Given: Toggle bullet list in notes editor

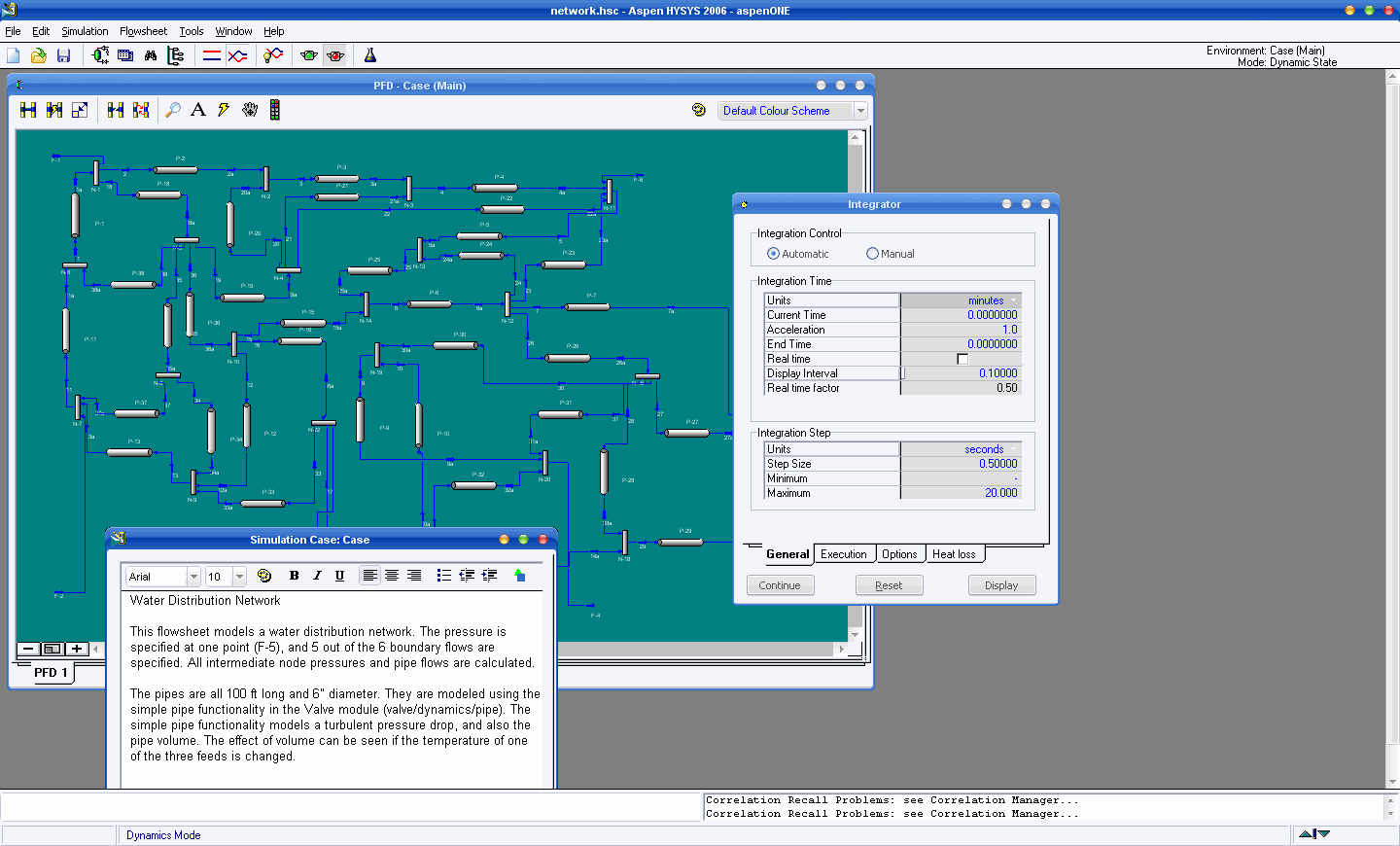Looking at the screenshot, I should 444,576.
